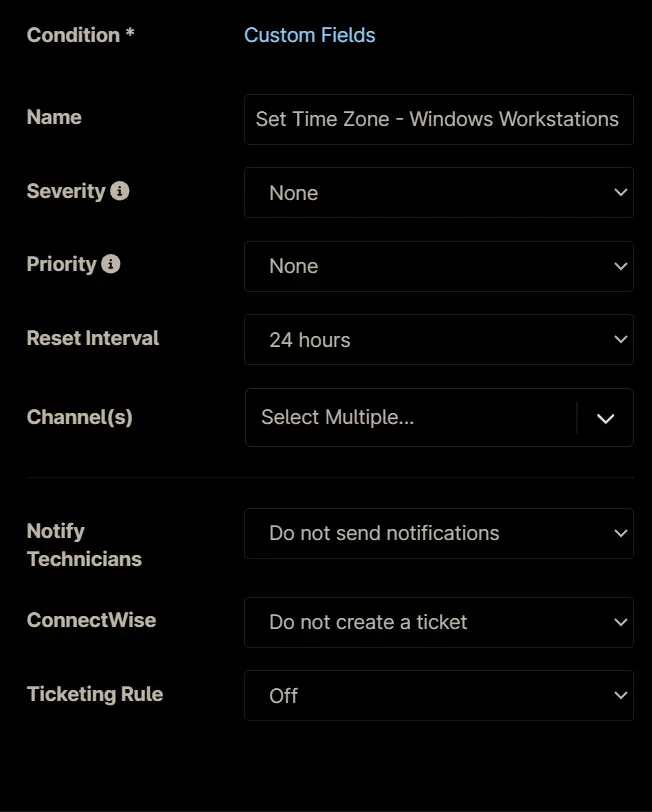This screenshot has width=652, height=812.
Task: Click the Ticketing Rule chevron arrow
Action: point(620,695)
